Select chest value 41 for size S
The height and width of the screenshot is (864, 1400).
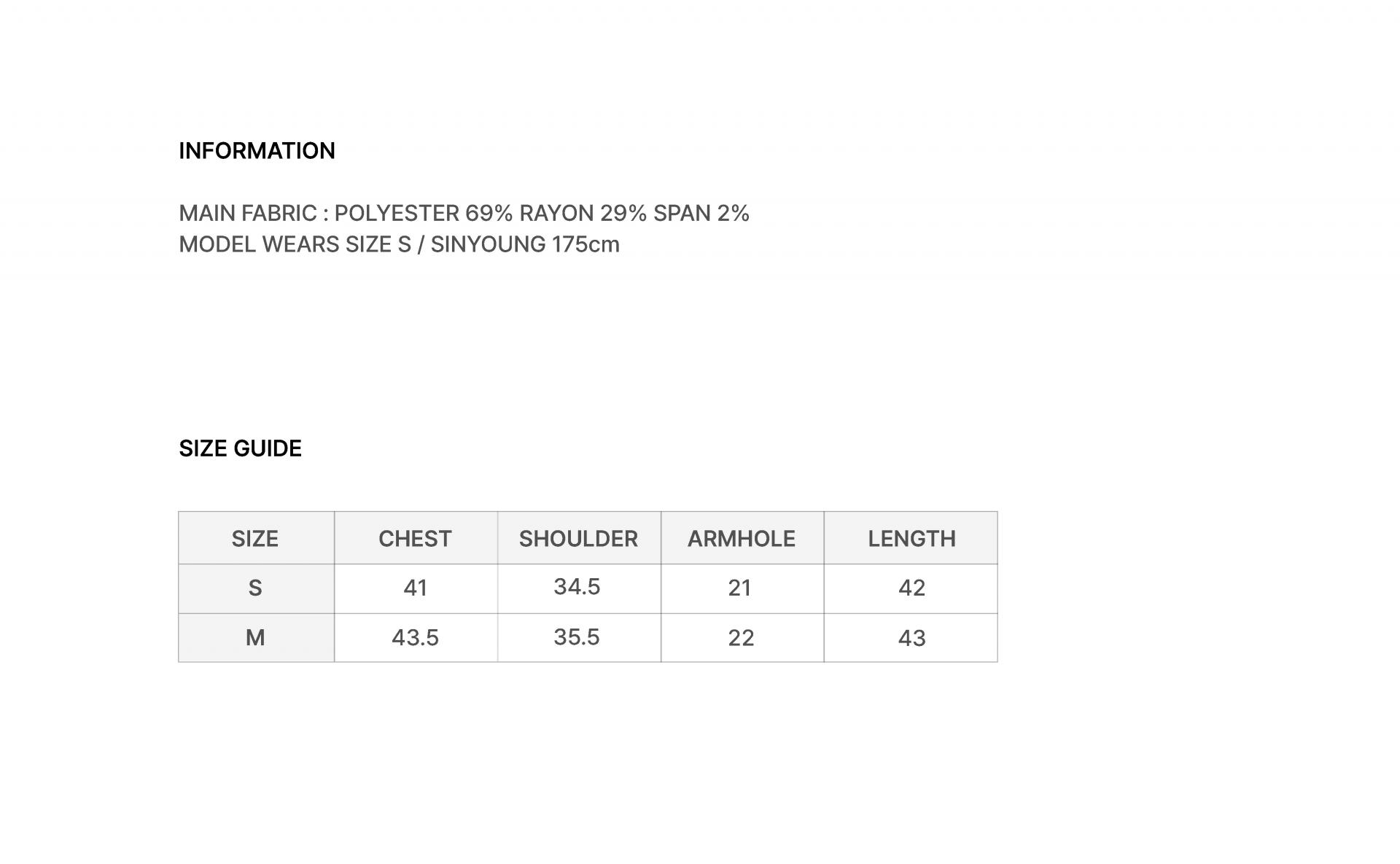click(x=416, y=588)
